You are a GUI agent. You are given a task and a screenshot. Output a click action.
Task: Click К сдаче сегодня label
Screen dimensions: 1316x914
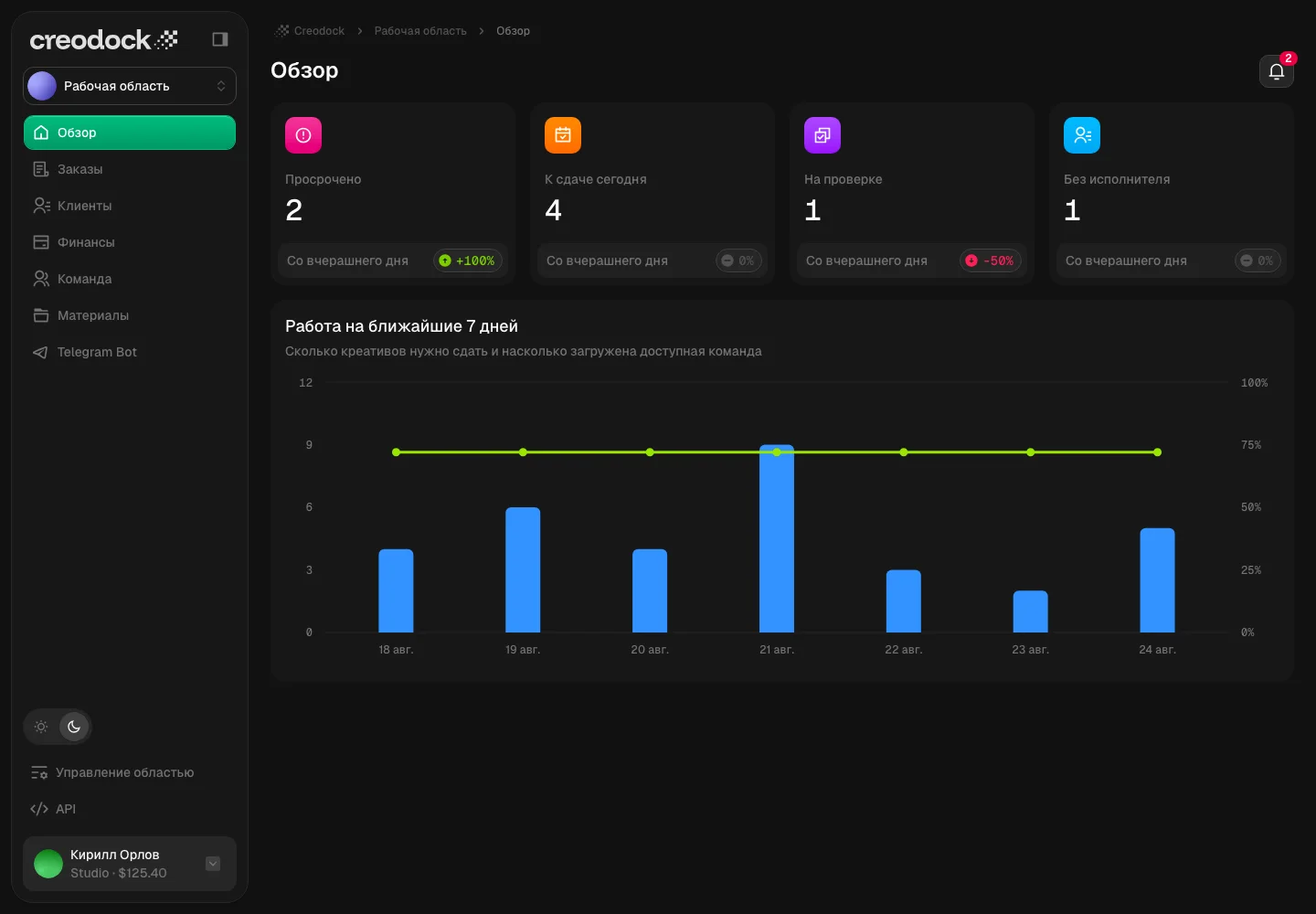pyautogui.click(x=596, y=179)
